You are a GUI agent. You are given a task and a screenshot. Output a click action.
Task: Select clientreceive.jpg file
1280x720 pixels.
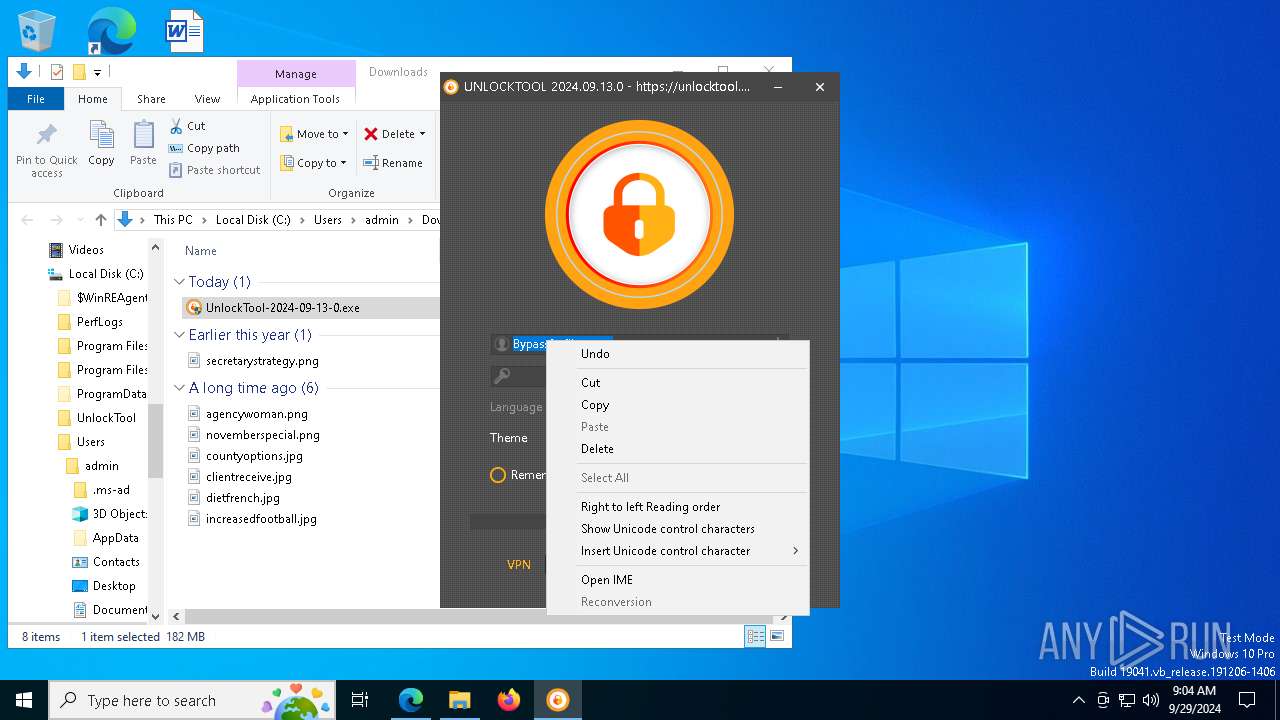pos(248,477)
